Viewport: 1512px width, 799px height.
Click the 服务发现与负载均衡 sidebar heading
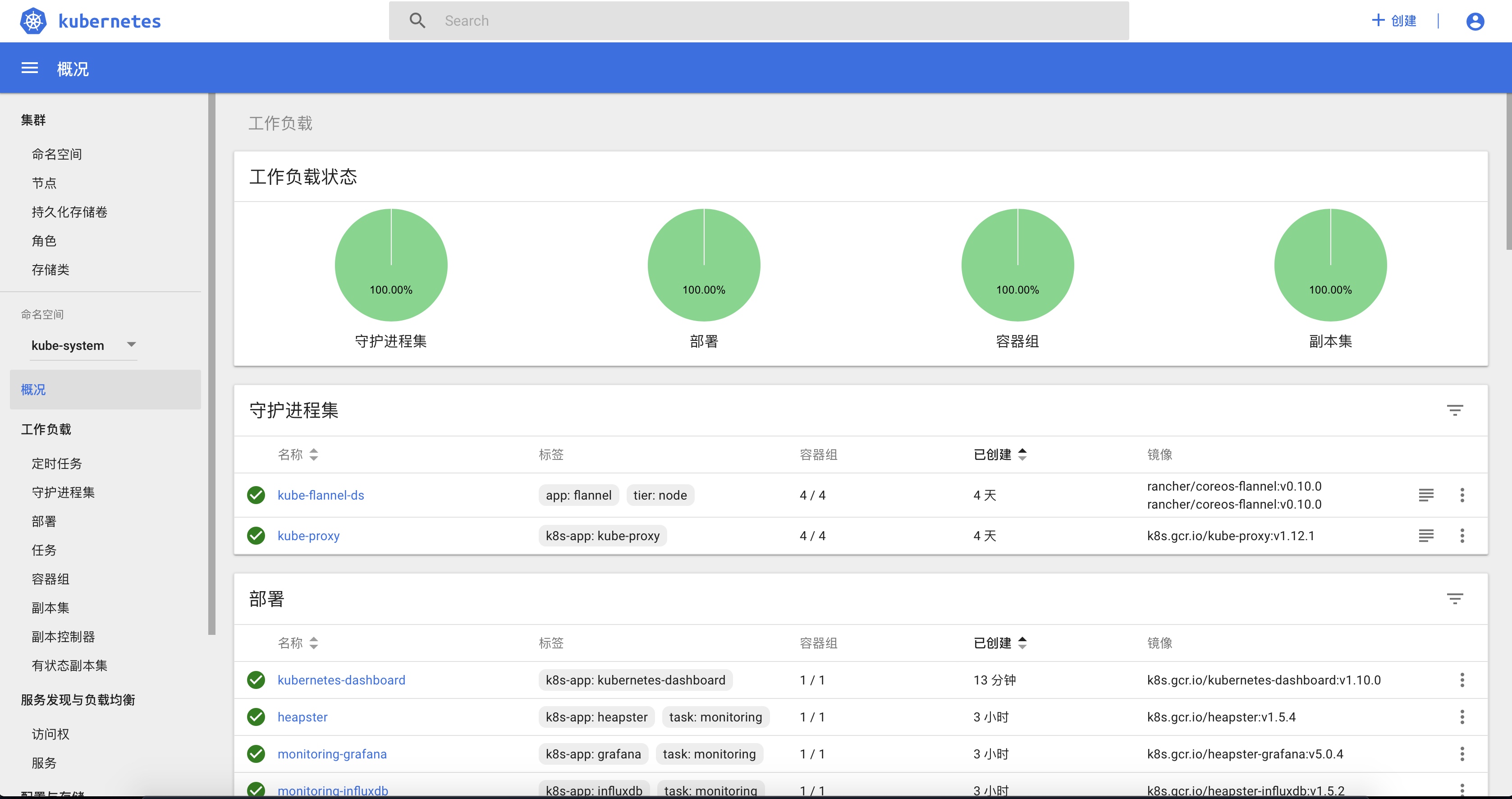pos(78,700)
